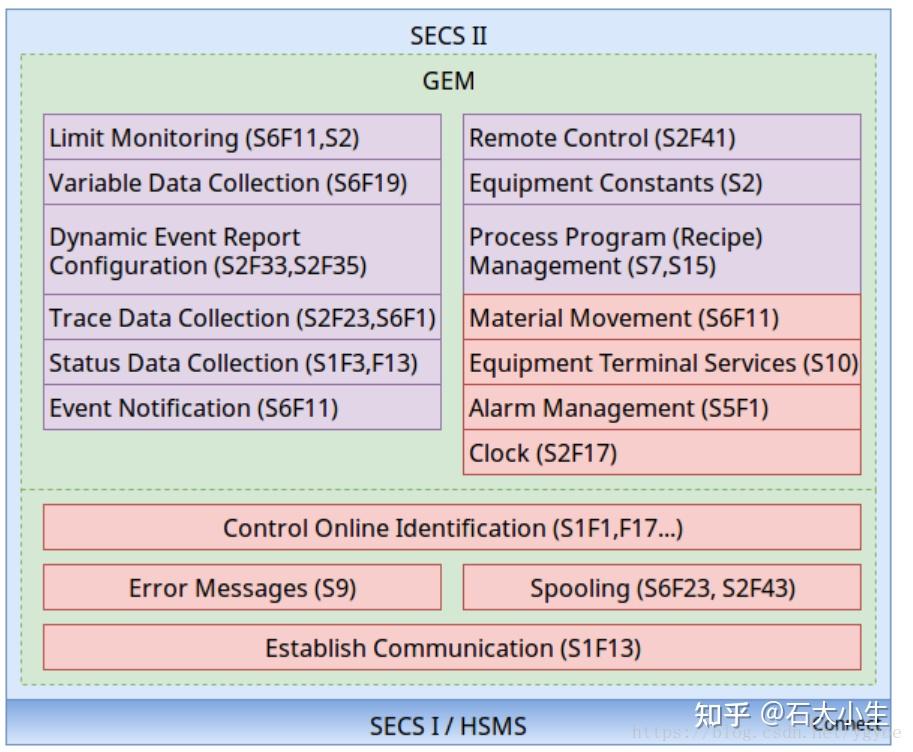Select the Alarm Management (S5F1) block
Viewport: 913px width, 752px height.
click(661, 408)
